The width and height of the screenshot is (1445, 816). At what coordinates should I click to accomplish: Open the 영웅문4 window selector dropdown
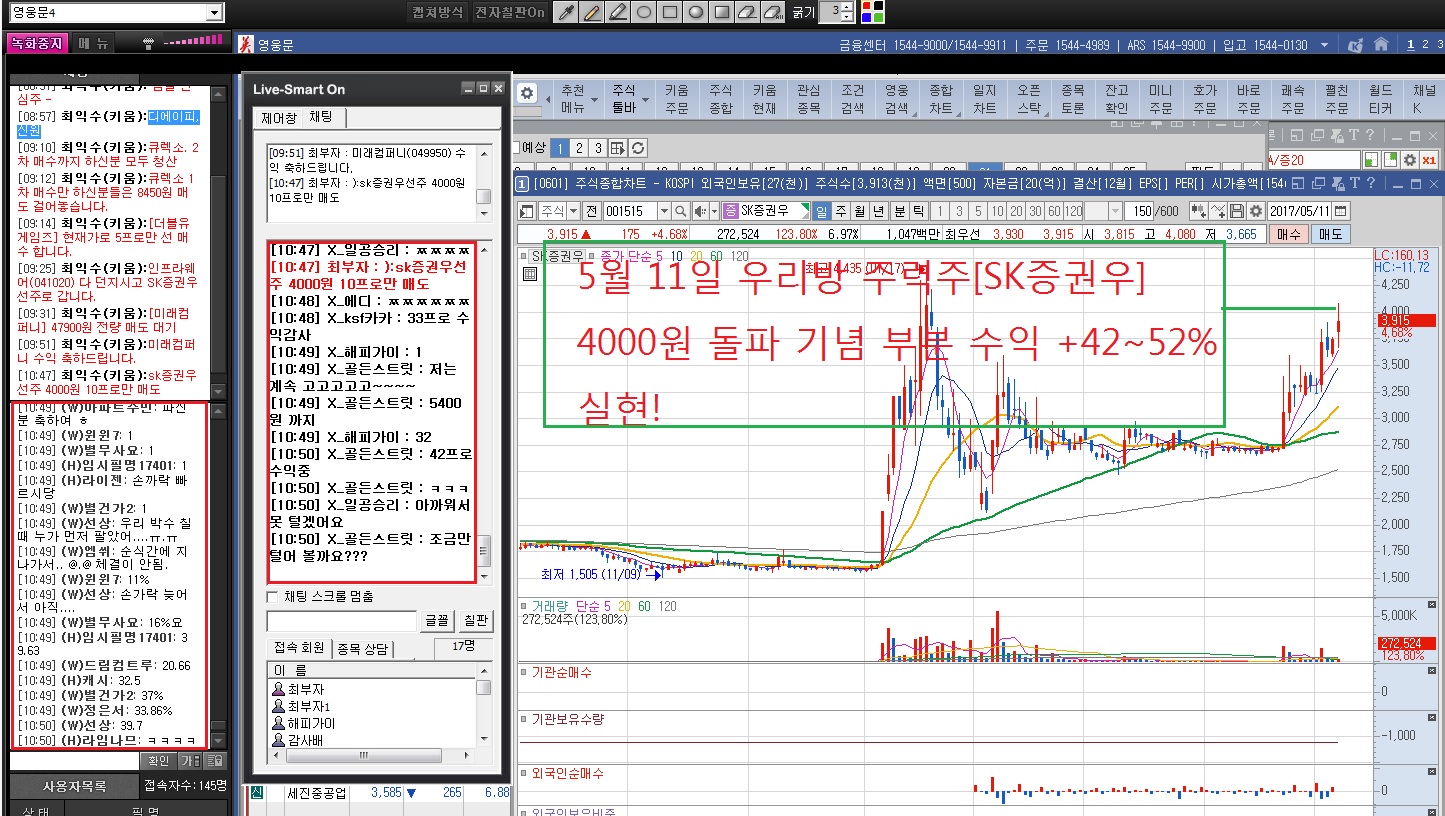point(215,12)
